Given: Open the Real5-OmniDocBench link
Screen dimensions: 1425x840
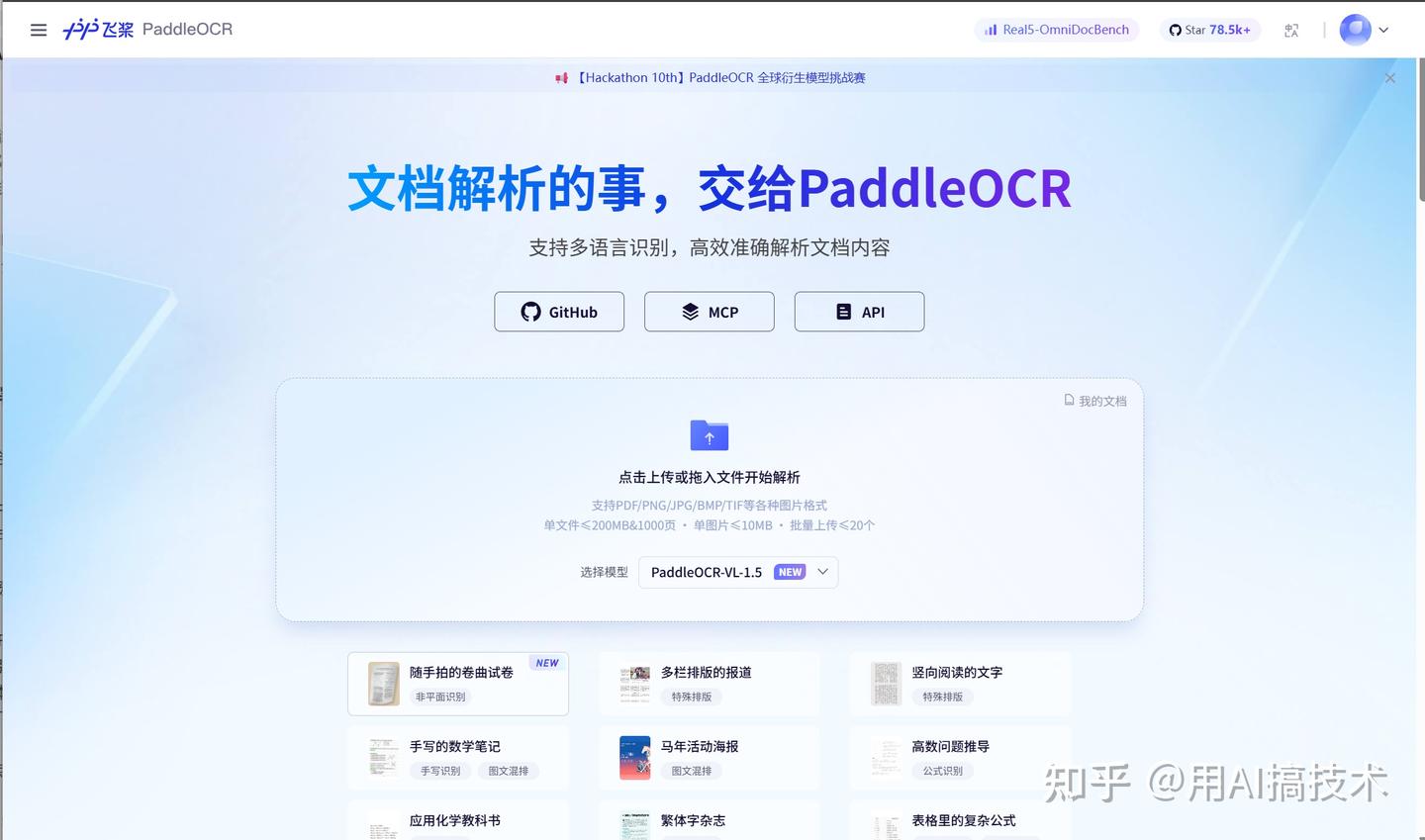Looking at the screenshot, I should tap(1057, 30).
